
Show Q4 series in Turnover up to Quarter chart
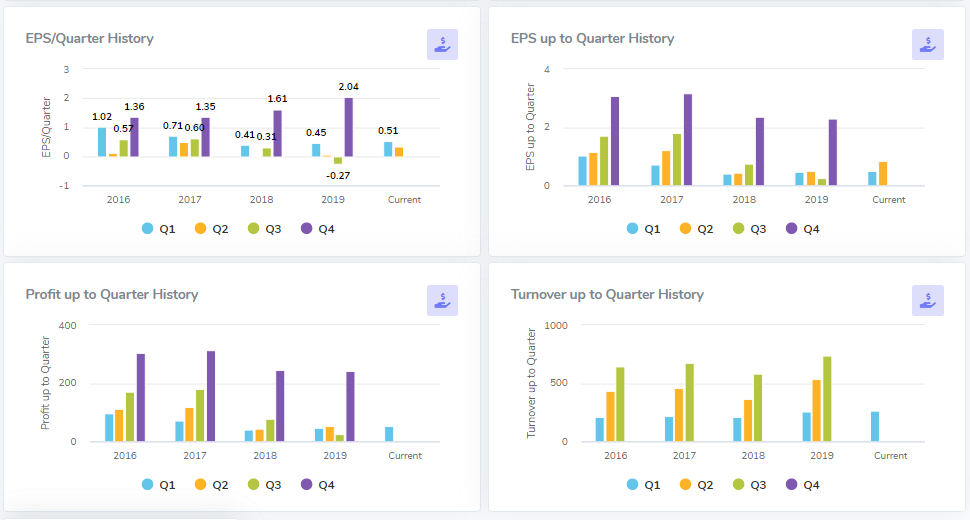pos(802,485)
